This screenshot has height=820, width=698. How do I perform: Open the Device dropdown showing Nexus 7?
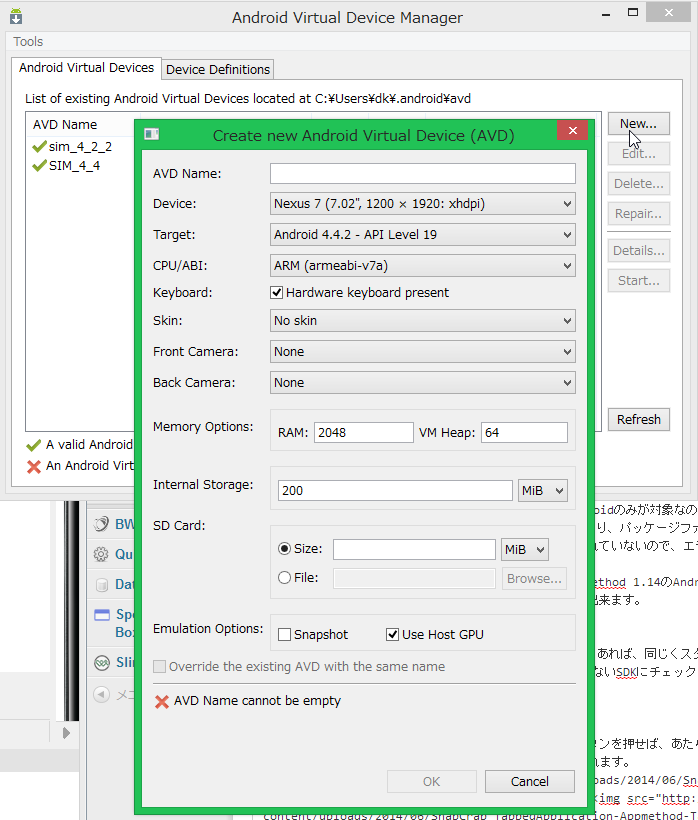point(422,204)
